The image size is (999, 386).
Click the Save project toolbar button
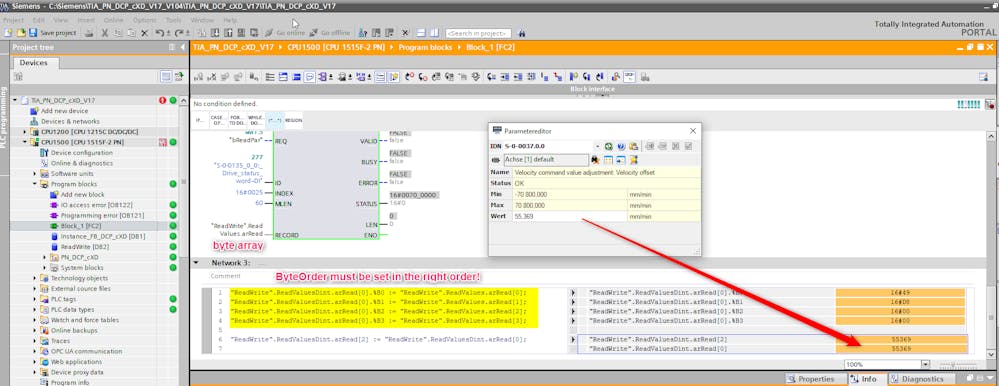[x=53, y=32]
